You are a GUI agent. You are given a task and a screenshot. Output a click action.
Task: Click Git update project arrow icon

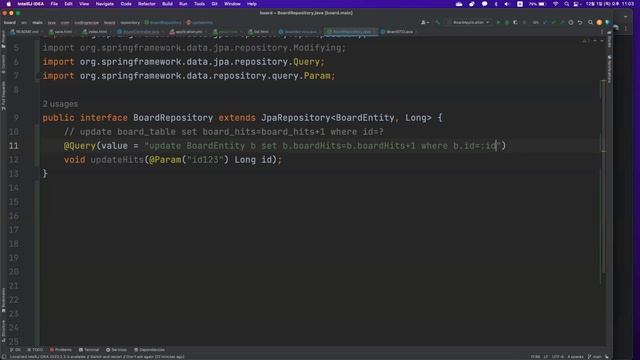coord(545,22)
